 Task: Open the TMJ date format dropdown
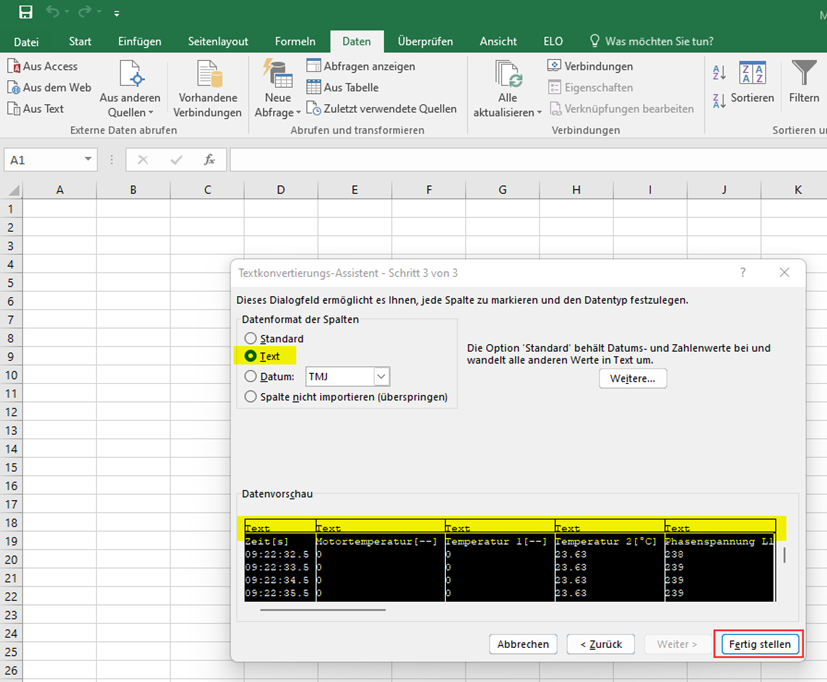click(x=381, y=377)
